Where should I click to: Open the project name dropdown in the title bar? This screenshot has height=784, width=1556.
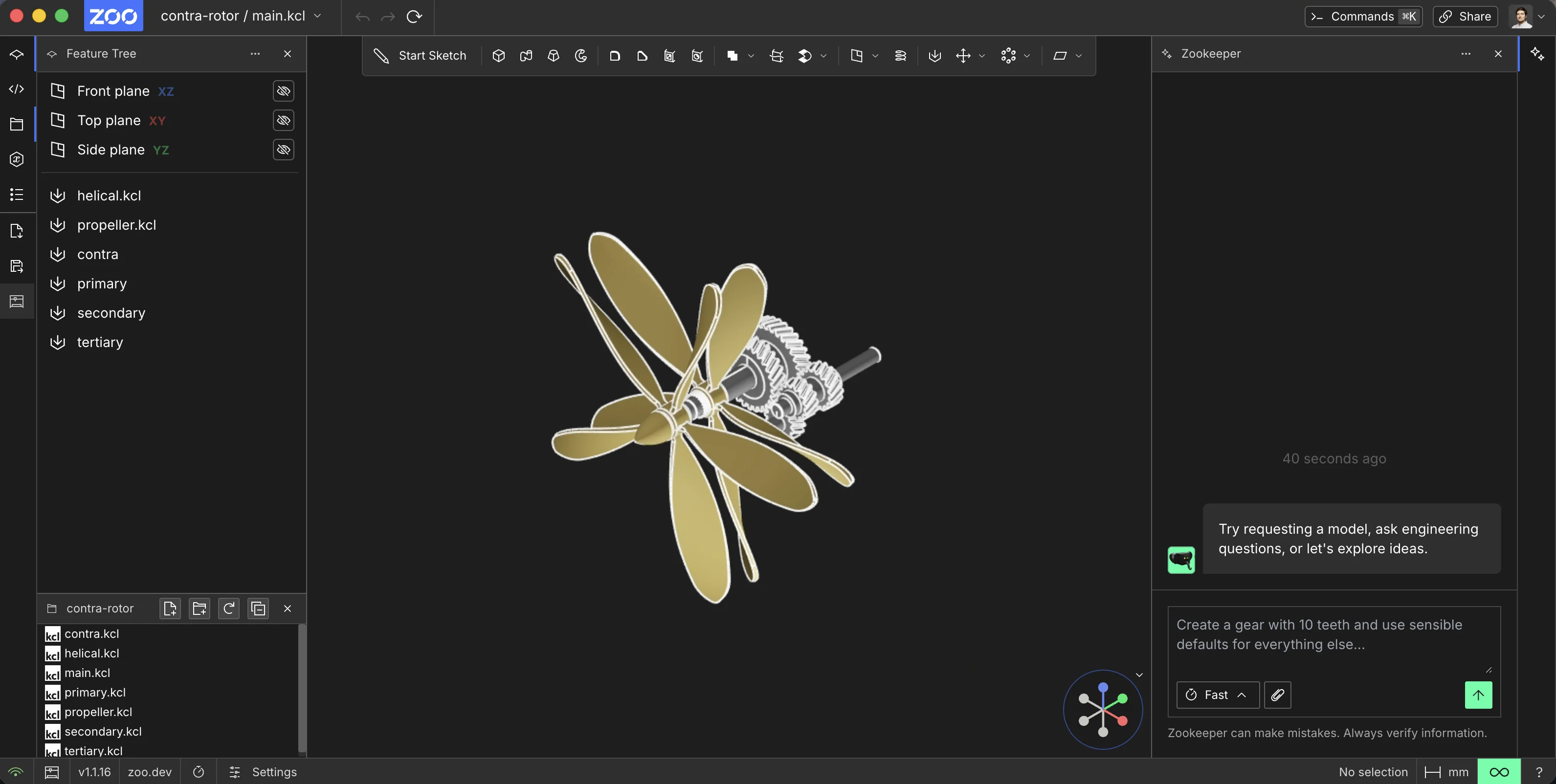[318, 16]
